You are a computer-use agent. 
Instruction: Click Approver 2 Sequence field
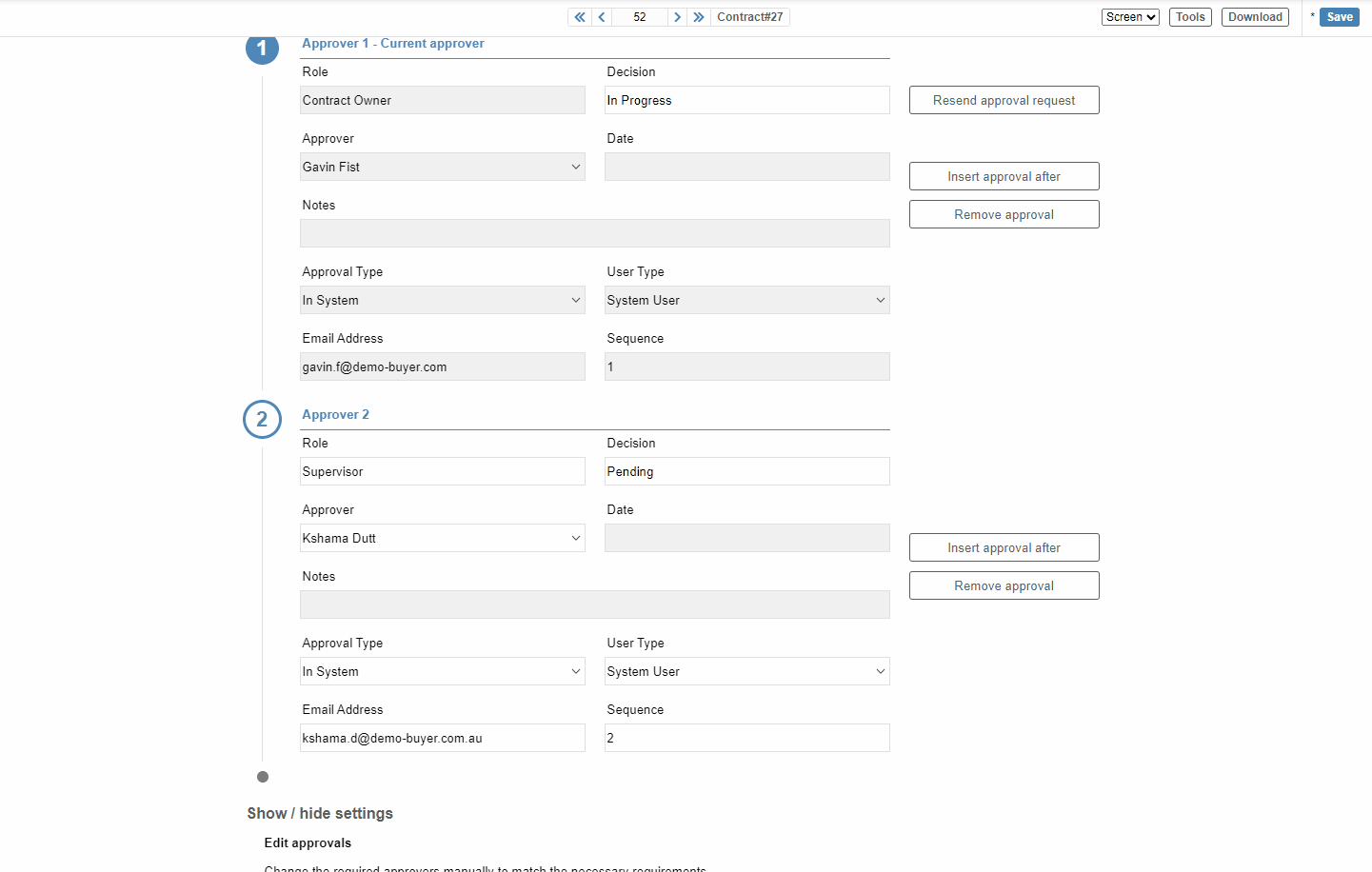[747, 738]
